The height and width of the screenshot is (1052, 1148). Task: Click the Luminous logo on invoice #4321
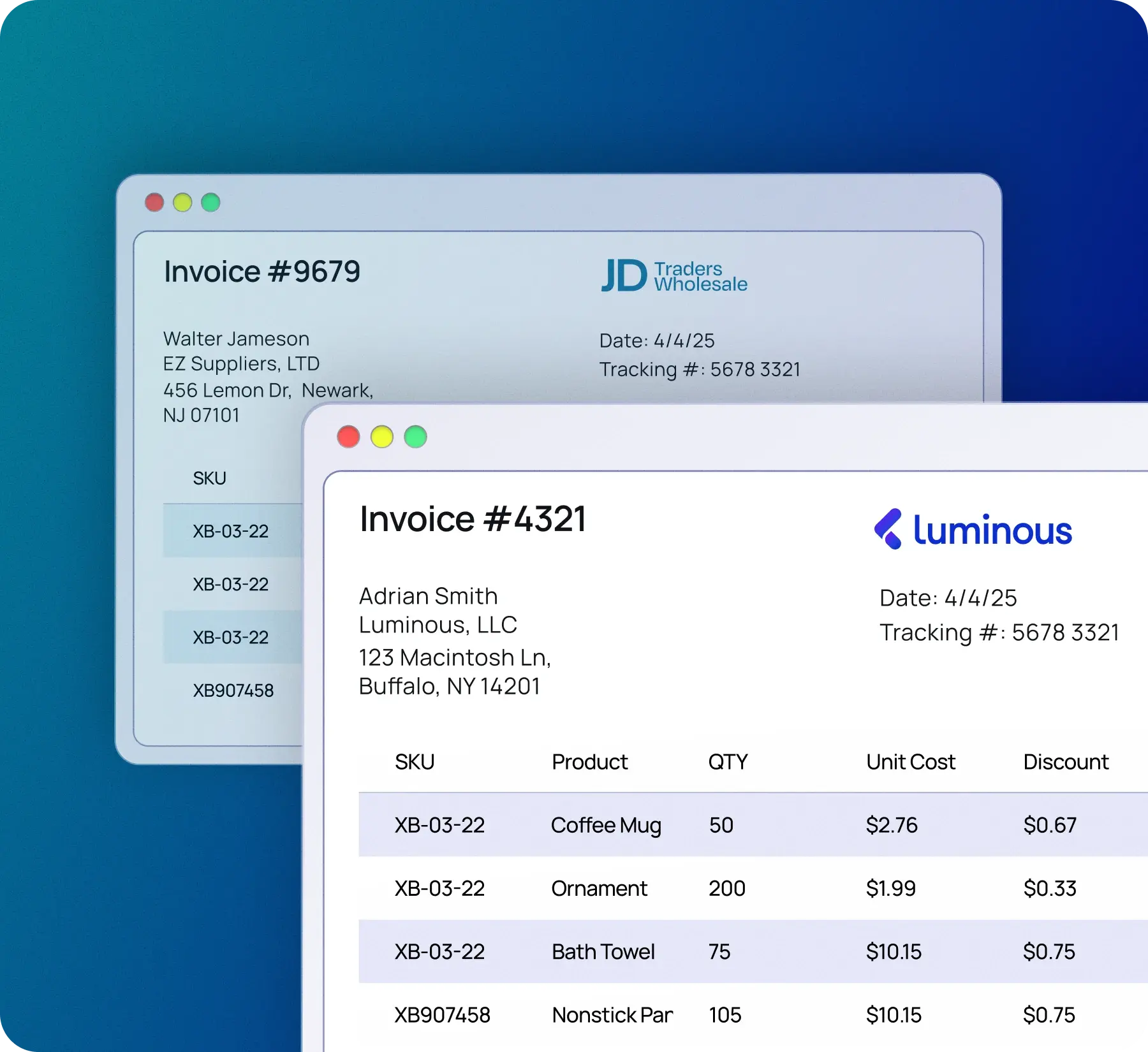tap(973, 530)
